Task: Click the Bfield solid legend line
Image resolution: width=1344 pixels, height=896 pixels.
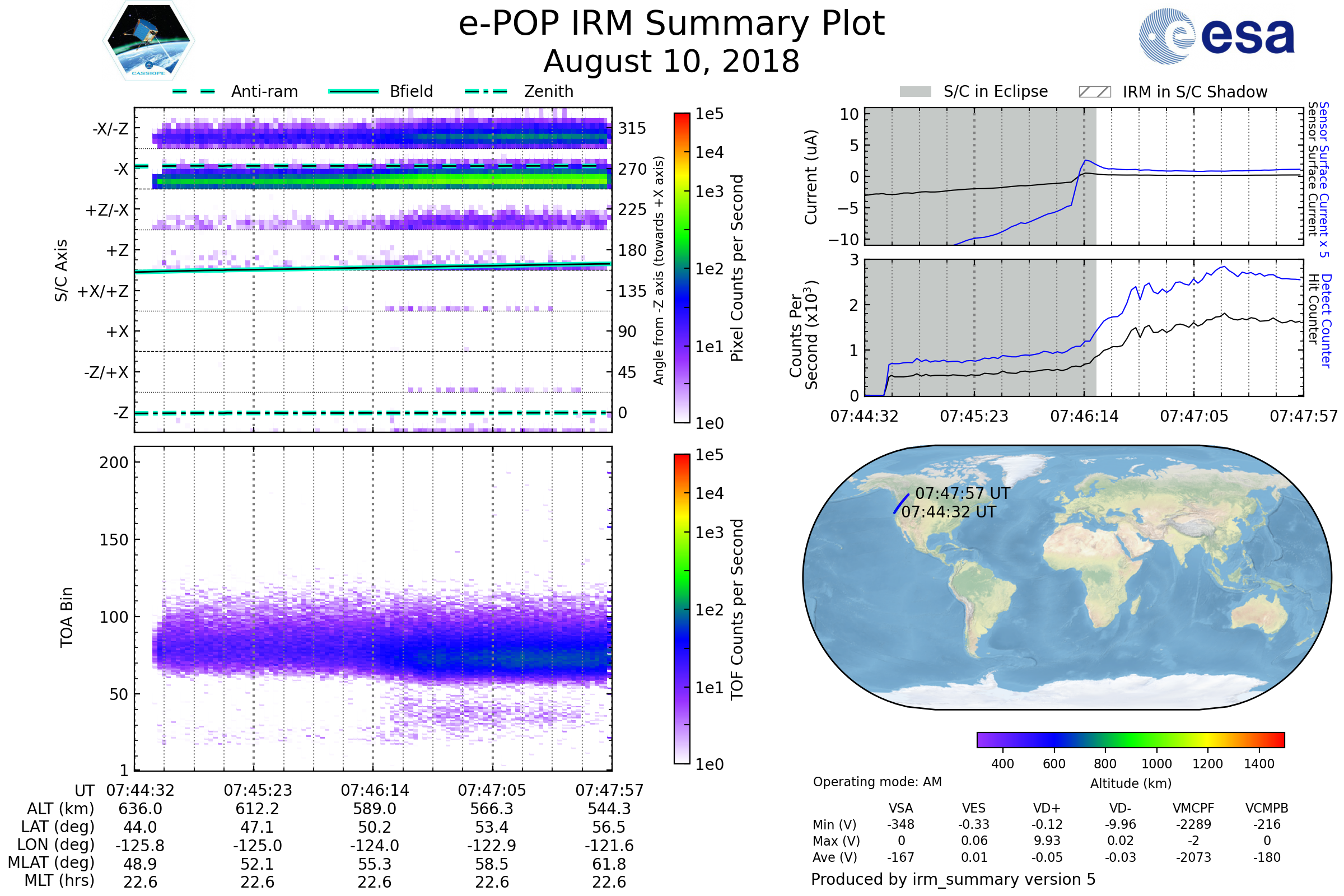Action: [x=353, y=91]
